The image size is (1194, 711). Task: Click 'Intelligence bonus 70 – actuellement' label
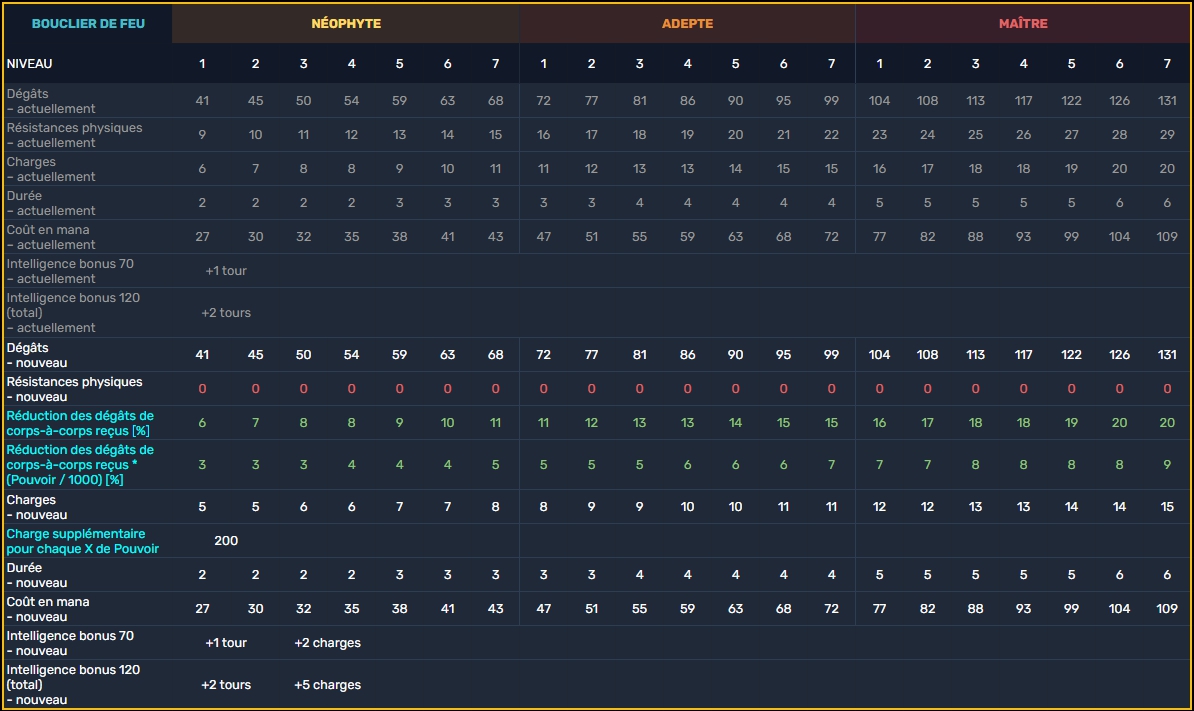pos(70,271)
